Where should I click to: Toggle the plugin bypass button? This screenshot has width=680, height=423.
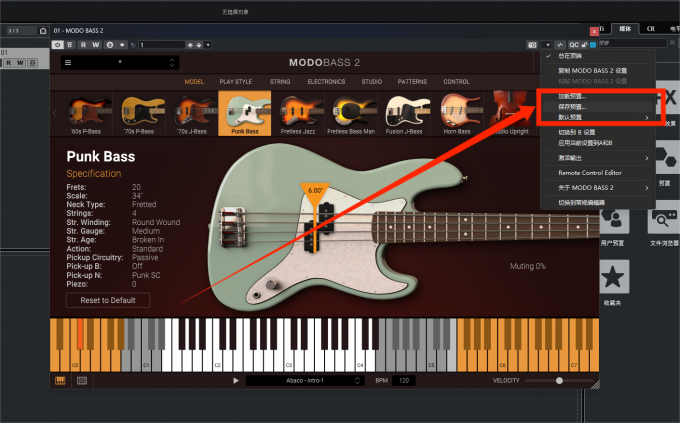click(x=70, y=45)
